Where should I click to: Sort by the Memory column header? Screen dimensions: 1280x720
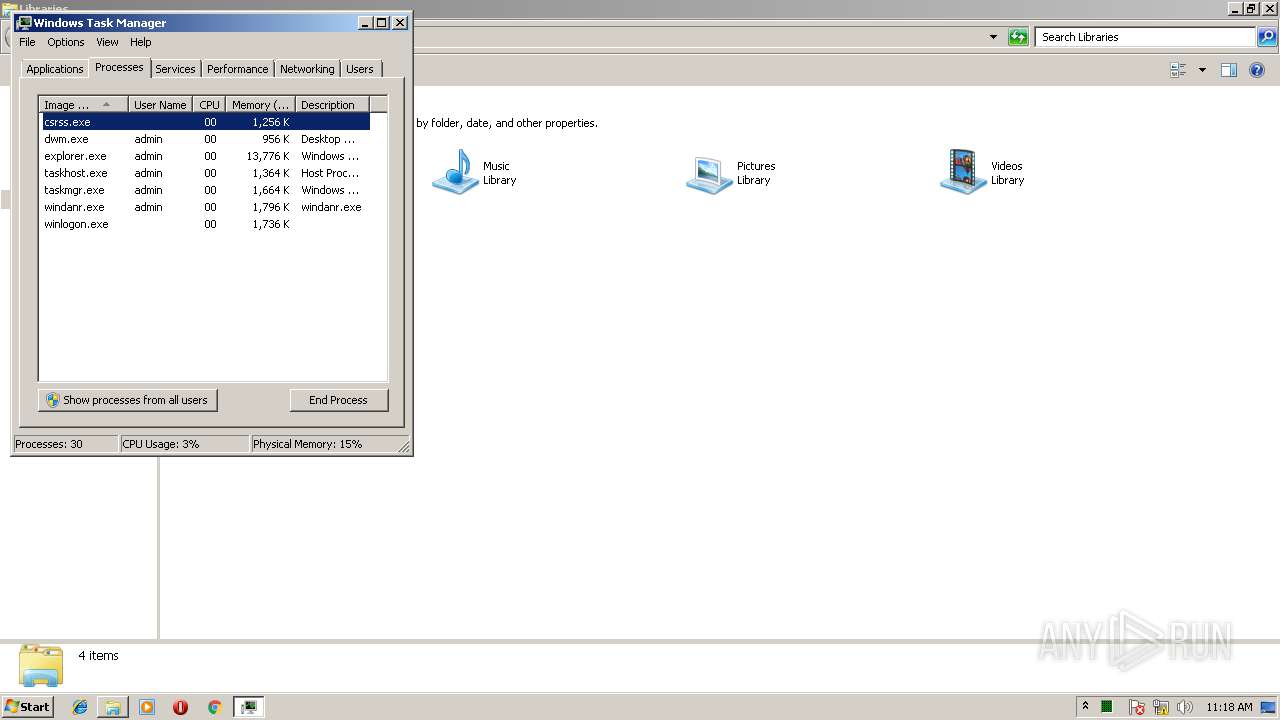260,104
